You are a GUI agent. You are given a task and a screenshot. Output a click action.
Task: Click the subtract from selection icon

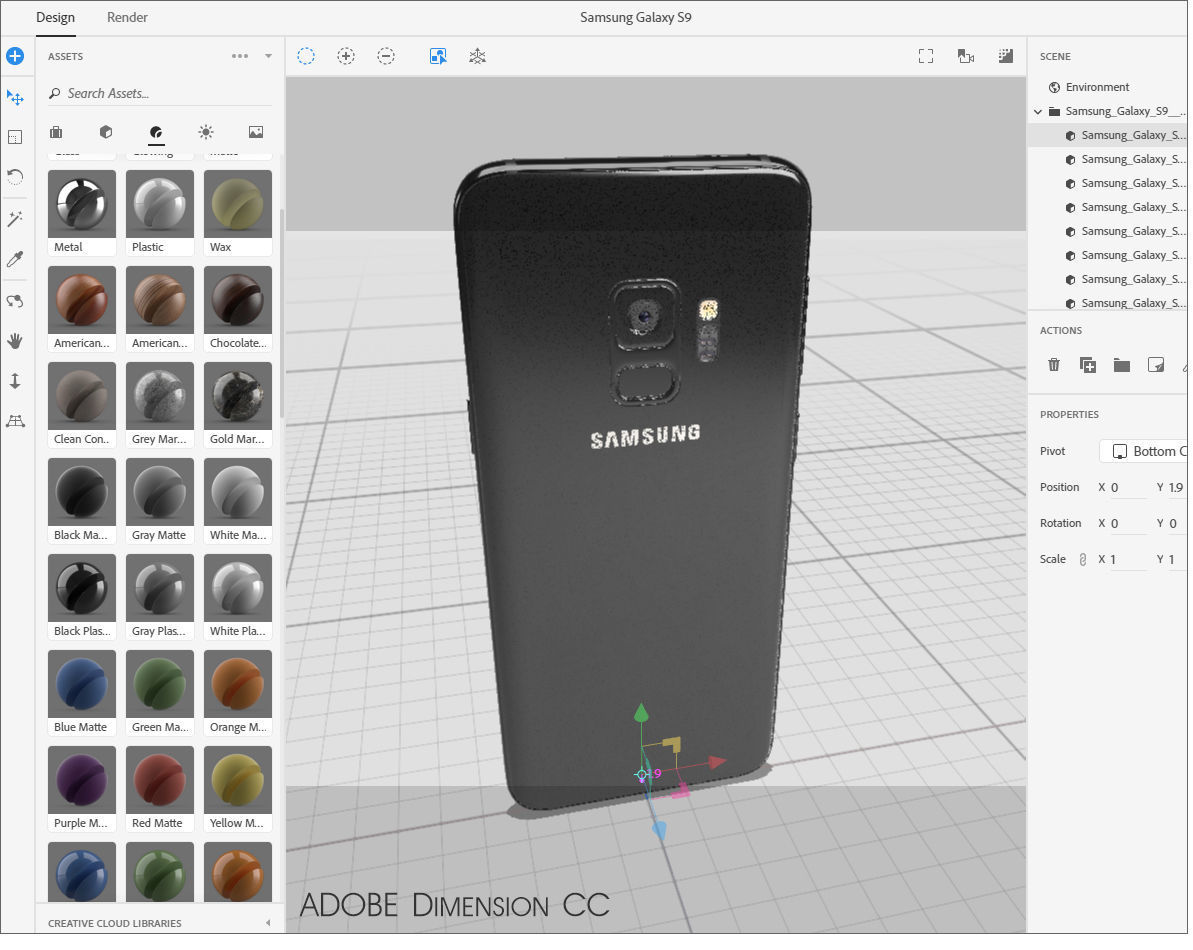click(x=386, y=56)
